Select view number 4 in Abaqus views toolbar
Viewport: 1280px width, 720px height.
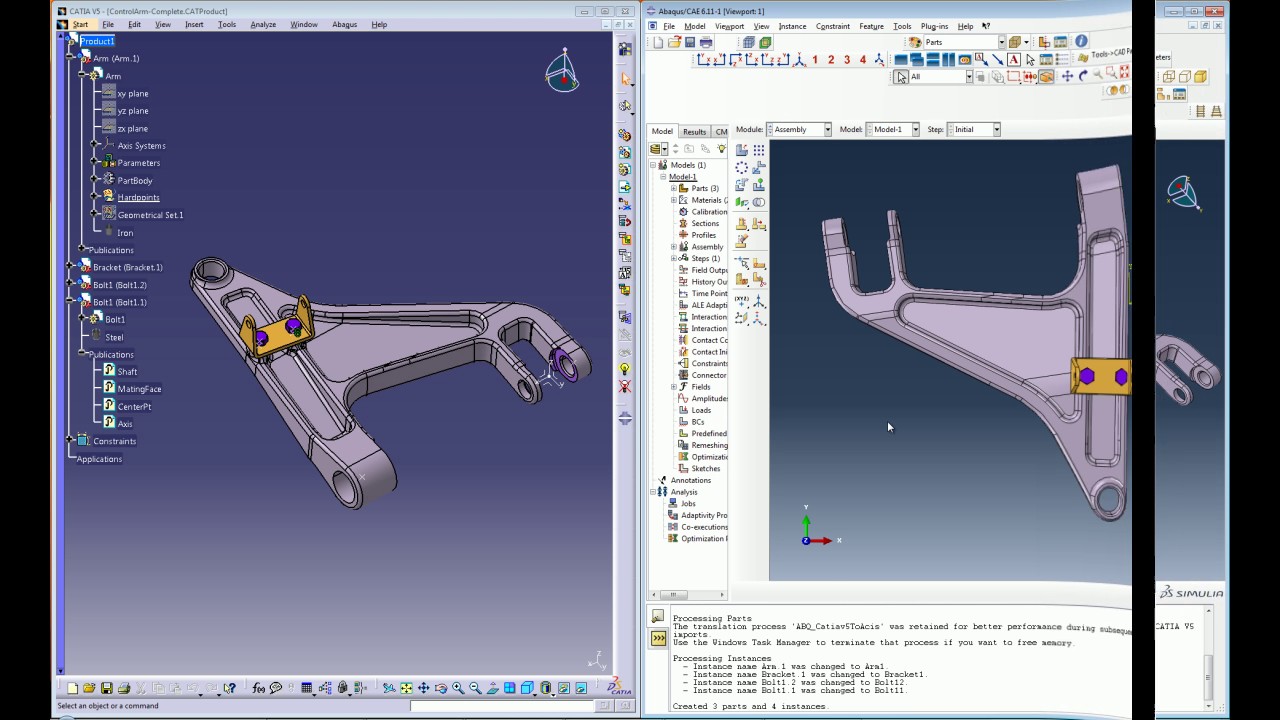coord(863,60)
